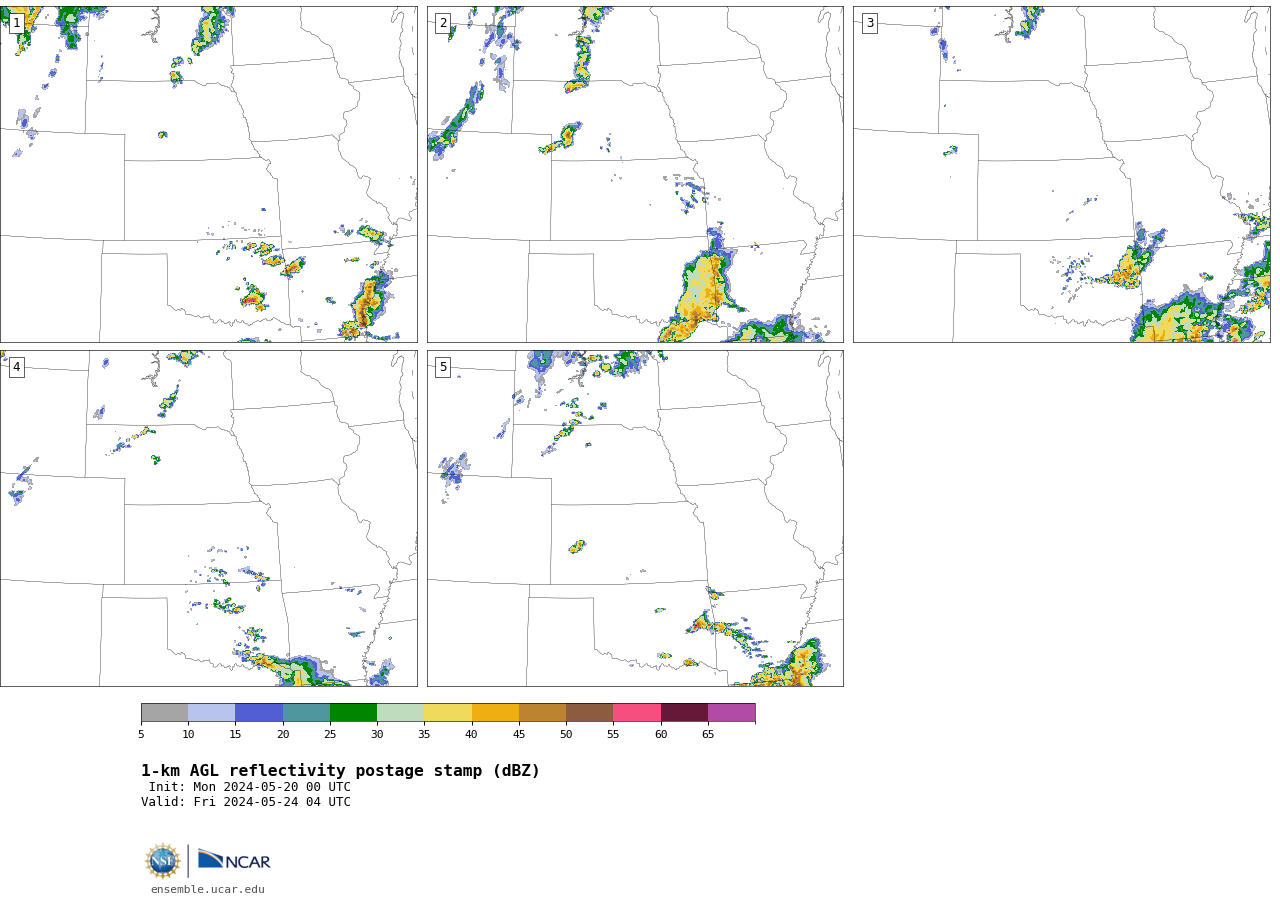Open ensemble member 5 reflectivity map
Viewport: 1280px width, 901px height.
pyautogui.click(x=635, y=518)
